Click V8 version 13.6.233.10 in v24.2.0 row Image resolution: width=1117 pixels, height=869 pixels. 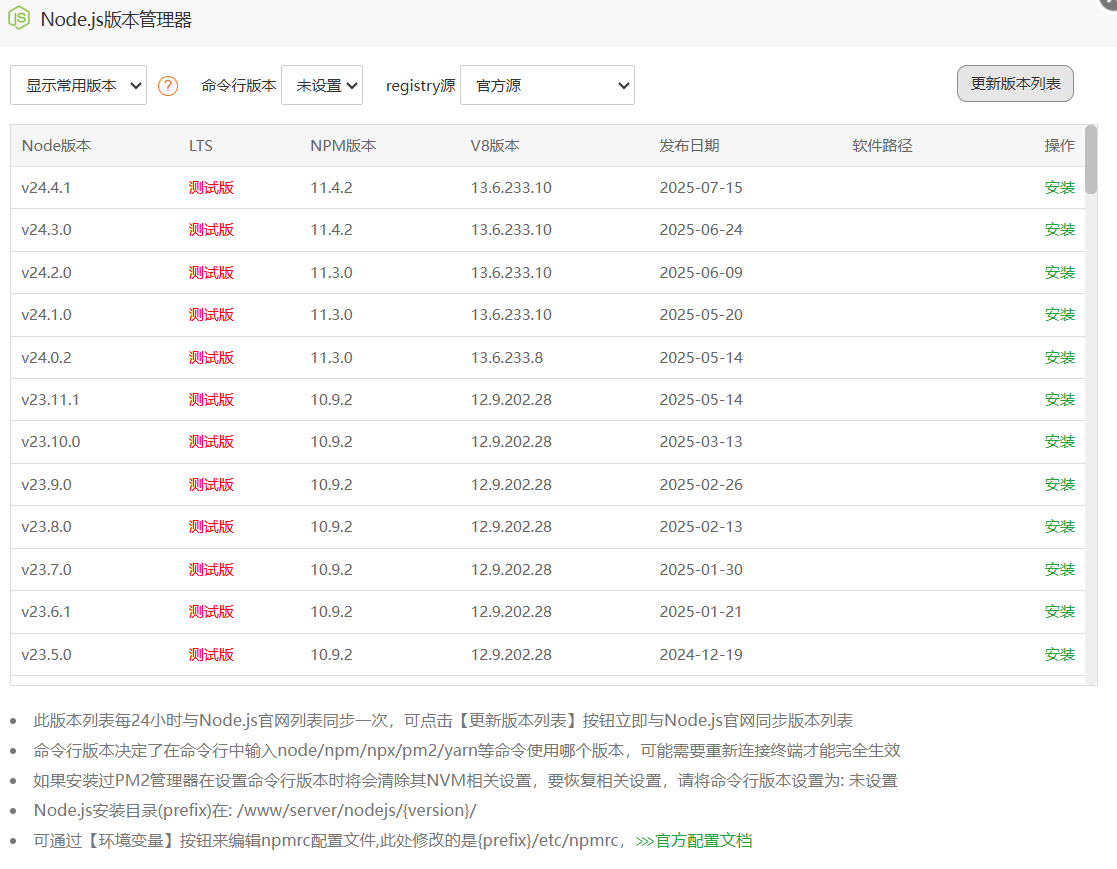coord(511,272)
